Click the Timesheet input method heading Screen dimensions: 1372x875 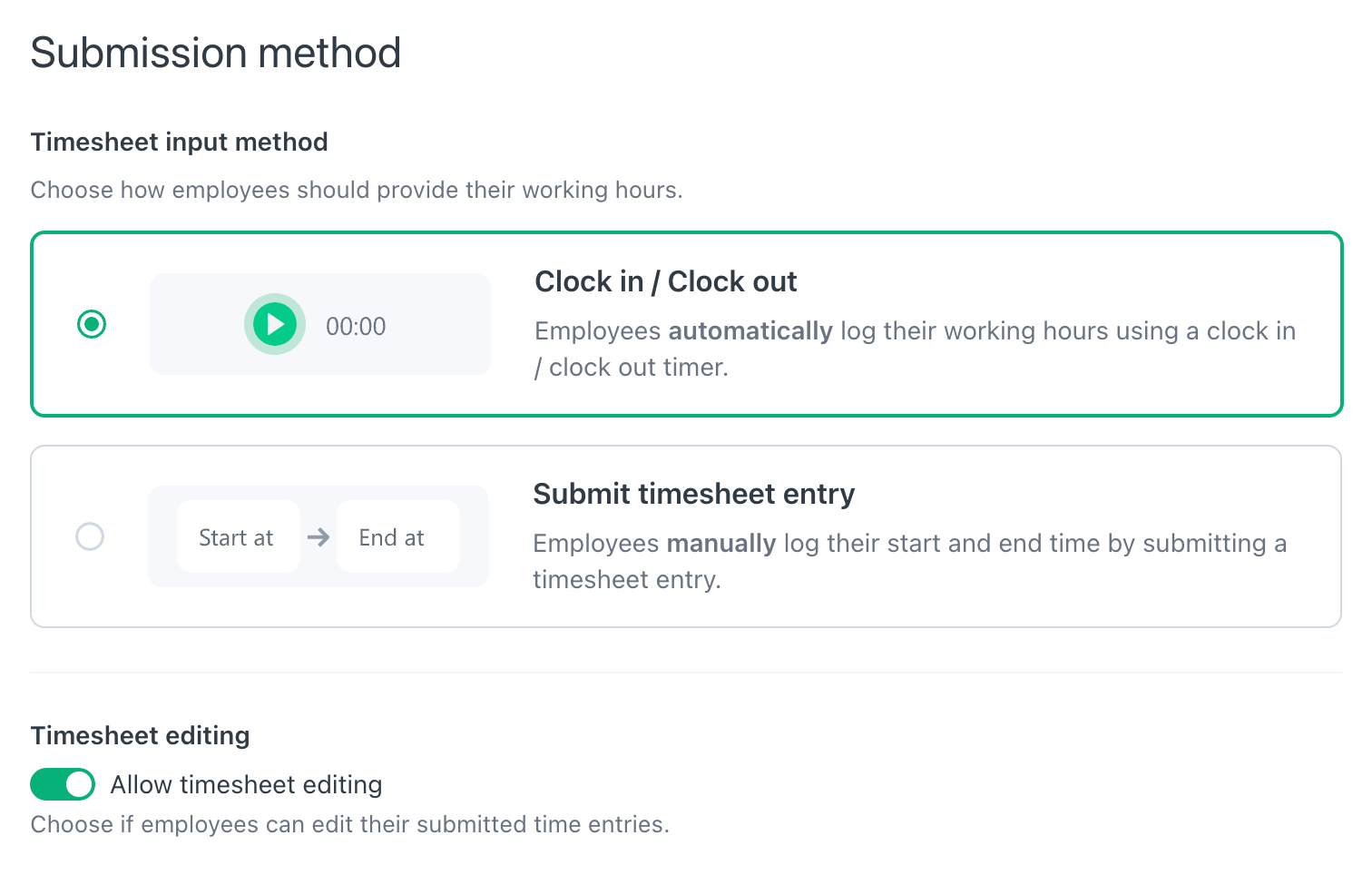click(180, 143)
